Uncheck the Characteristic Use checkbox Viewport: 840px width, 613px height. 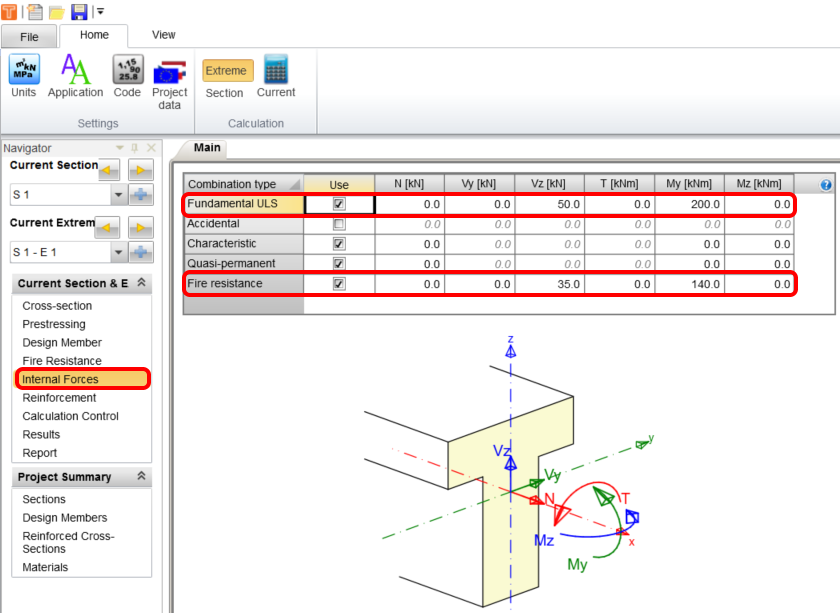point(339,244)
